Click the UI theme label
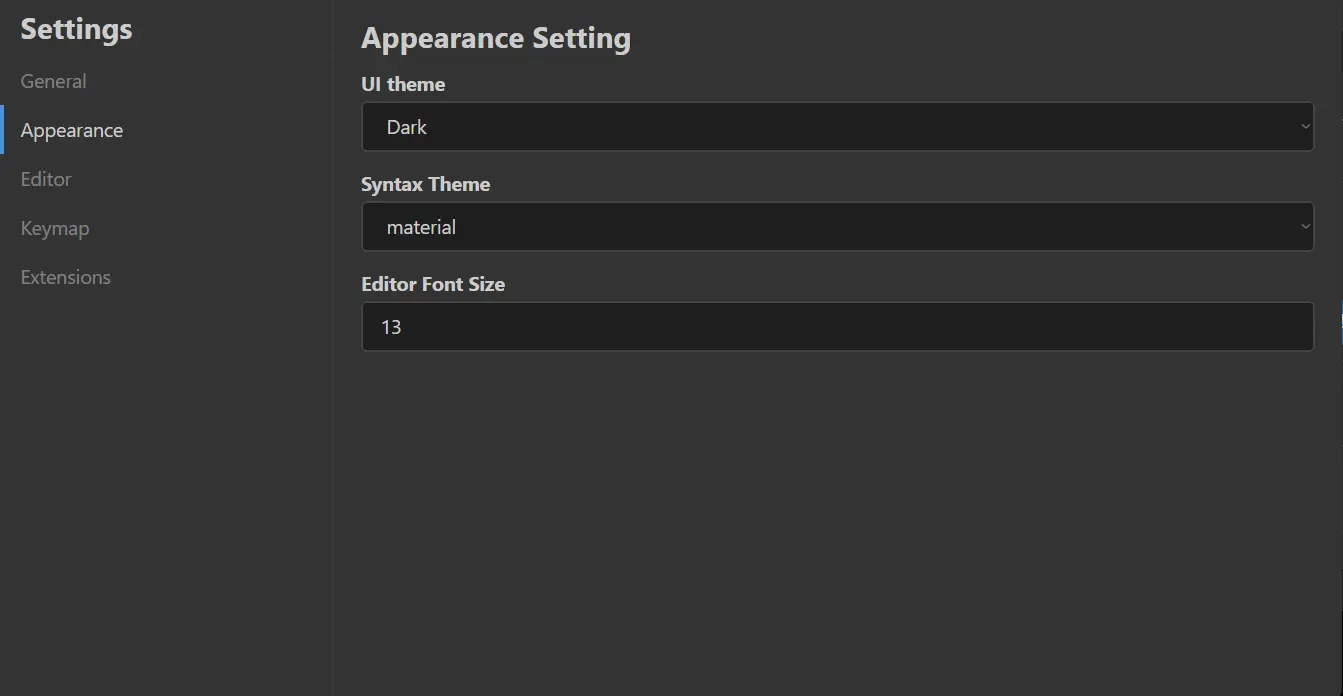The image size is (1343, 696). coord(403,84)
